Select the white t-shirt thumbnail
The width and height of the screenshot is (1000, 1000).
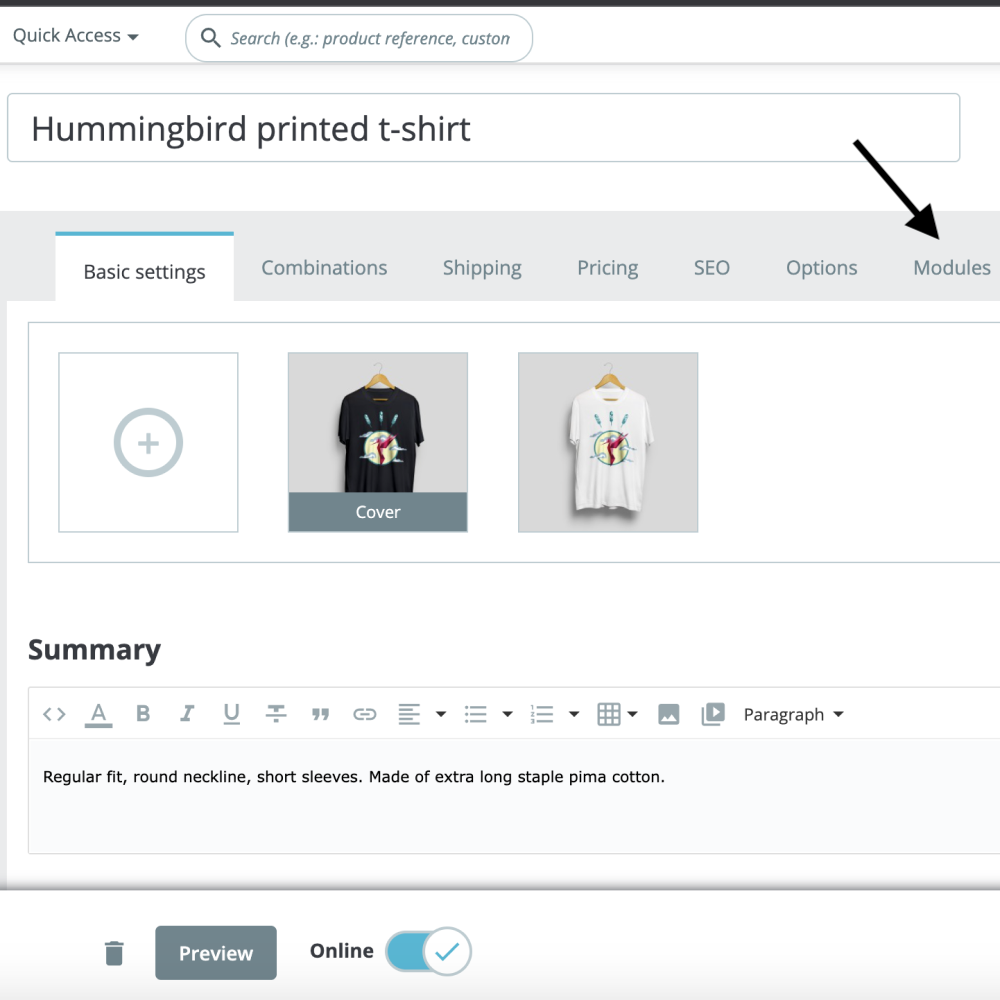(x=607, y=442)
